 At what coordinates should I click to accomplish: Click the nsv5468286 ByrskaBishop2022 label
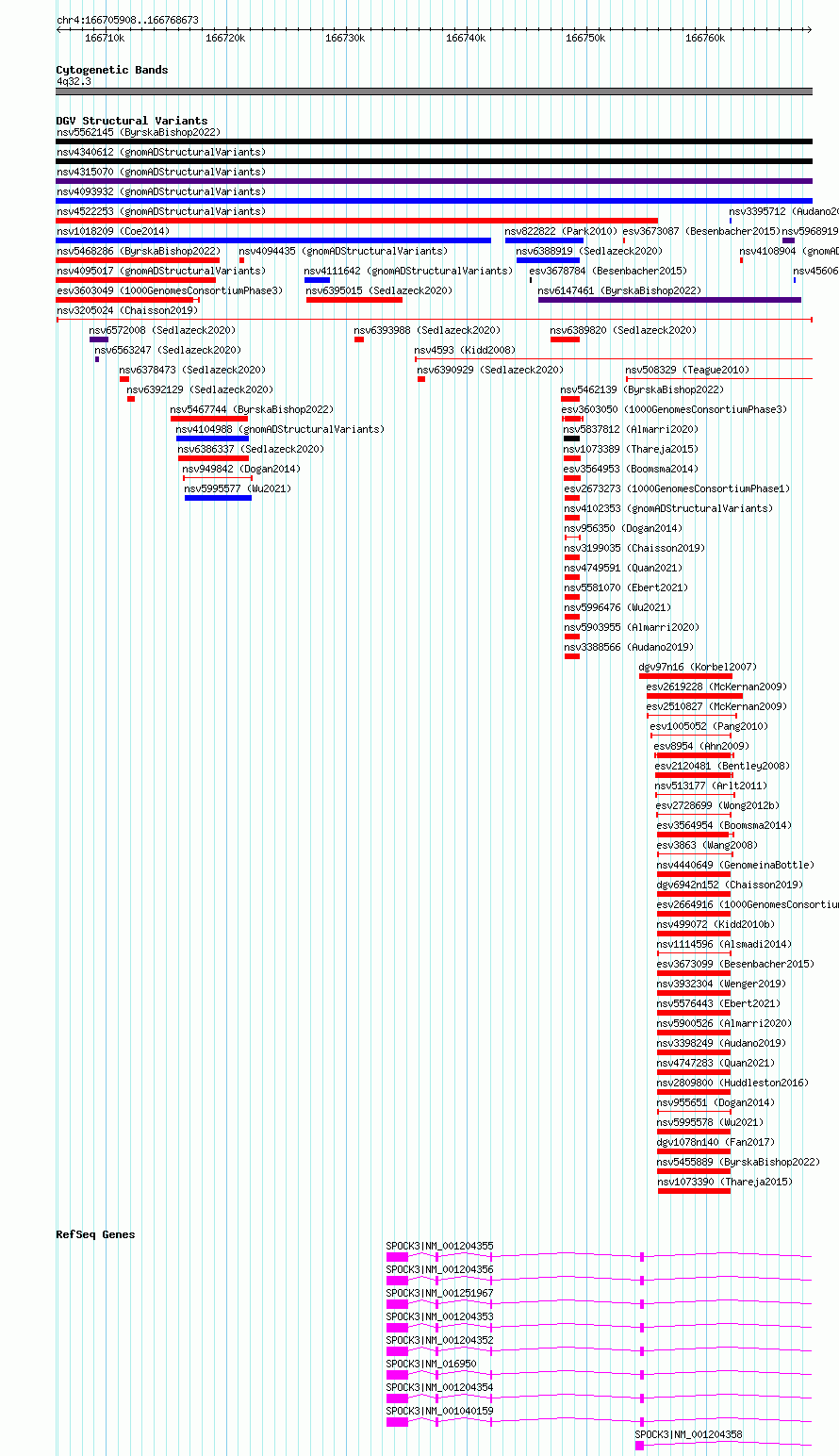tap(139, 252)
